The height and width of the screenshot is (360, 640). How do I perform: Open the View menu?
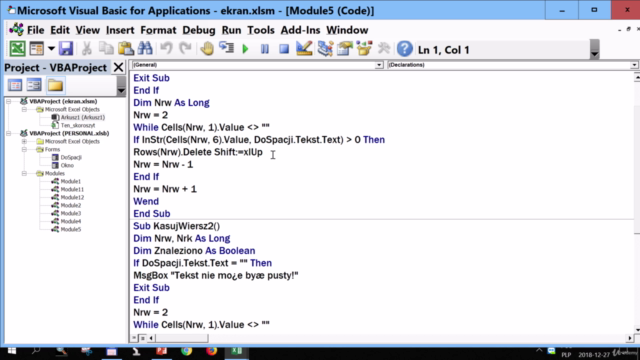(88, 30)
